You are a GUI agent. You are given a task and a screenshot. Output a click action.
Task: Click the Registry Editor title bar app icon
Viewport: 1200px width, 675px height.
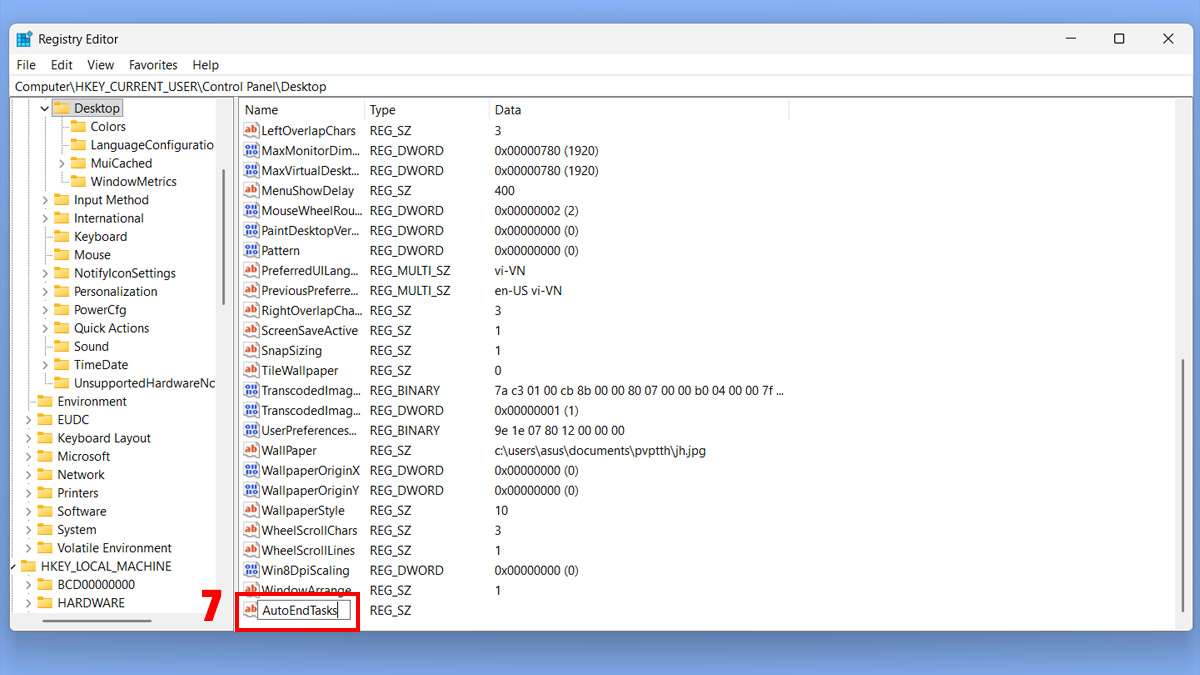25,39
